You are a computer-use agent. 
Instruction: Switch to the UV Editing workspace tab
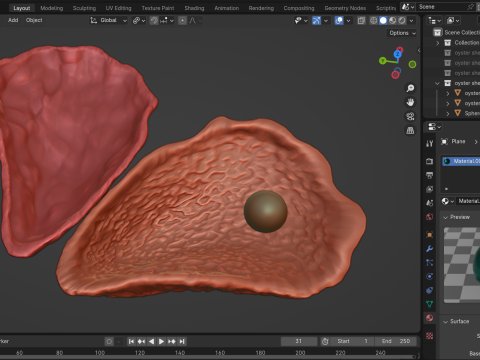118,8
